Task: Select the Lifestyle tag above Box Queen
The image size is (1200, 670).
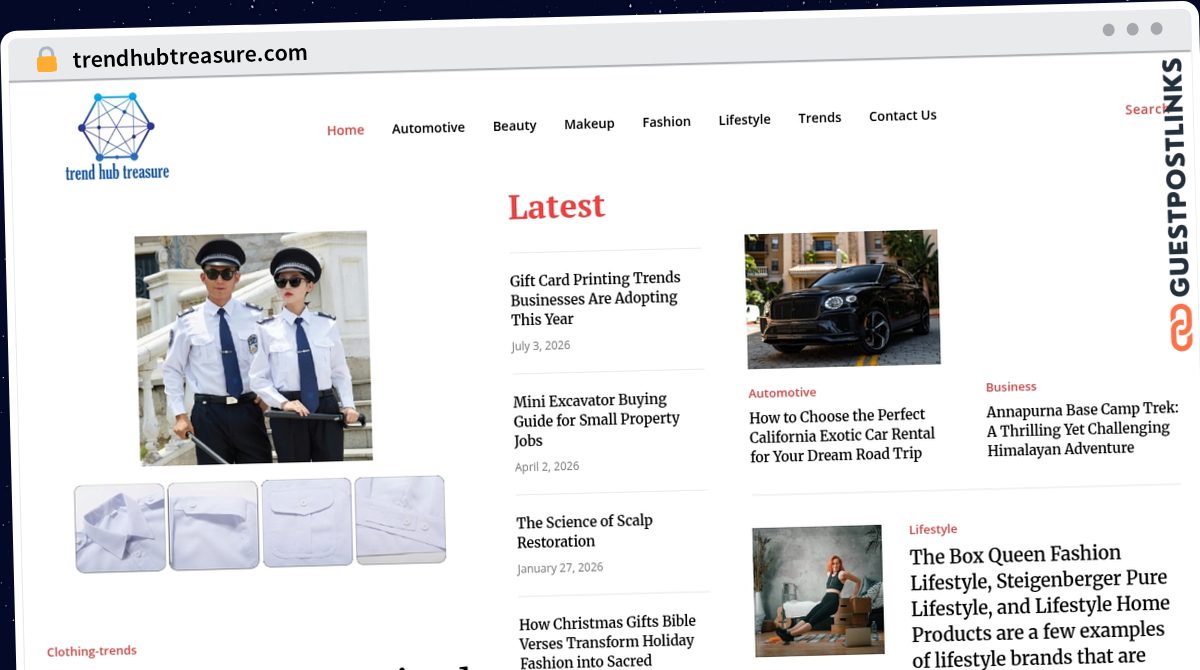Action: coord(933,529)
